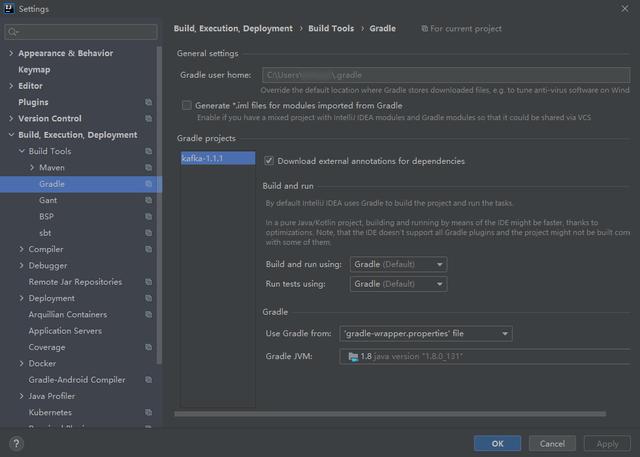Click the Cancel button
The width and height of the screenshot is (640, 457).
[x=552, y=444]
